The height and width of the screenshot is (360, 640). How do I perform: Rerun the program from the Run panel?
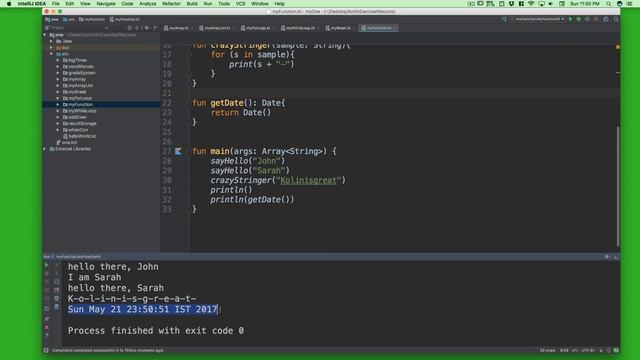(x=47, y=265)
